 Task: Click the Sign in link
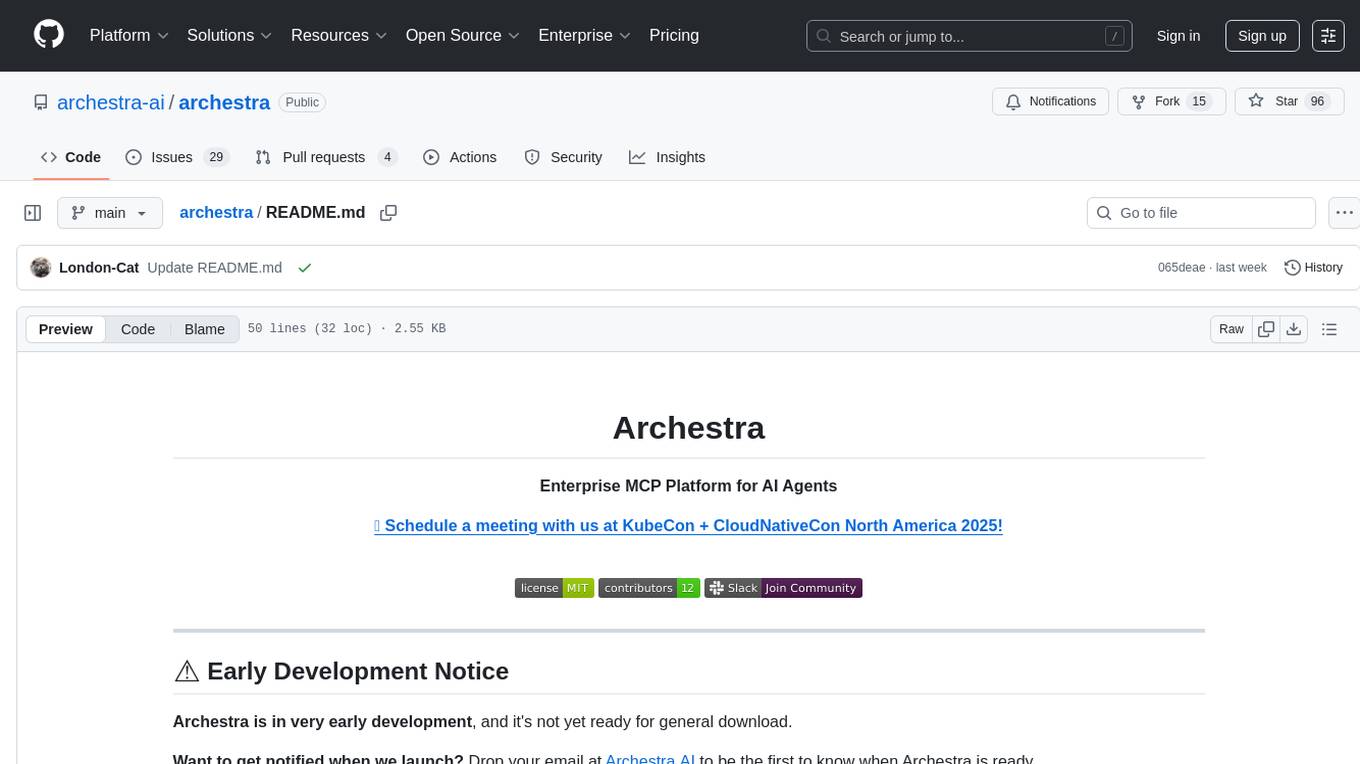[x=1178, y=36]
